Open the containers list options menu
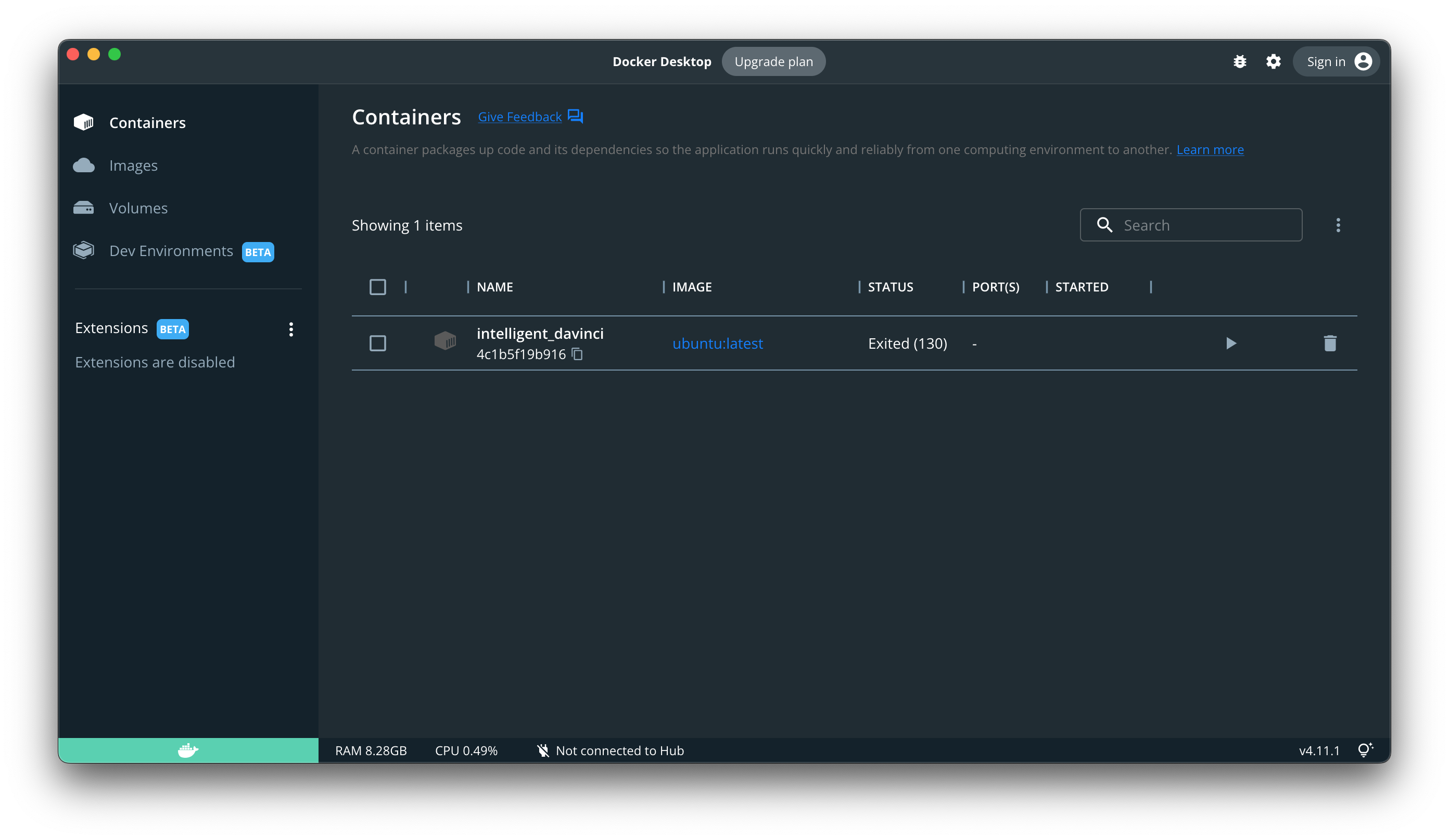The height and width of the screenshot is (840, 1449). 1338,225
